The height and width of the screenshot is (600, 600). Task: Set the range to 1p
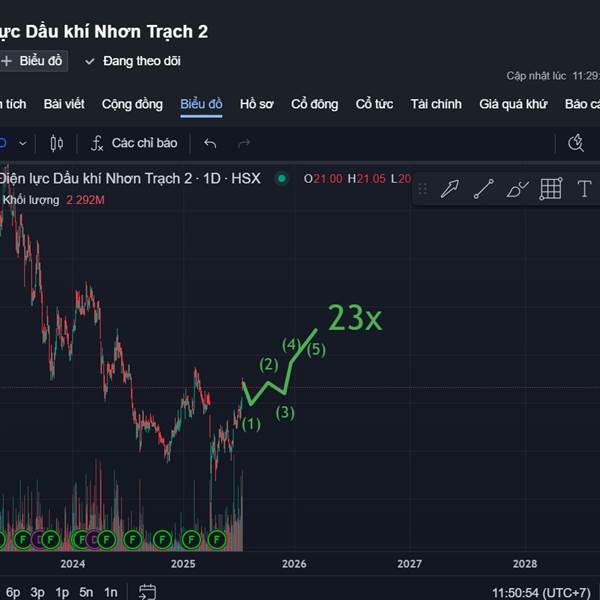(62, 592)
